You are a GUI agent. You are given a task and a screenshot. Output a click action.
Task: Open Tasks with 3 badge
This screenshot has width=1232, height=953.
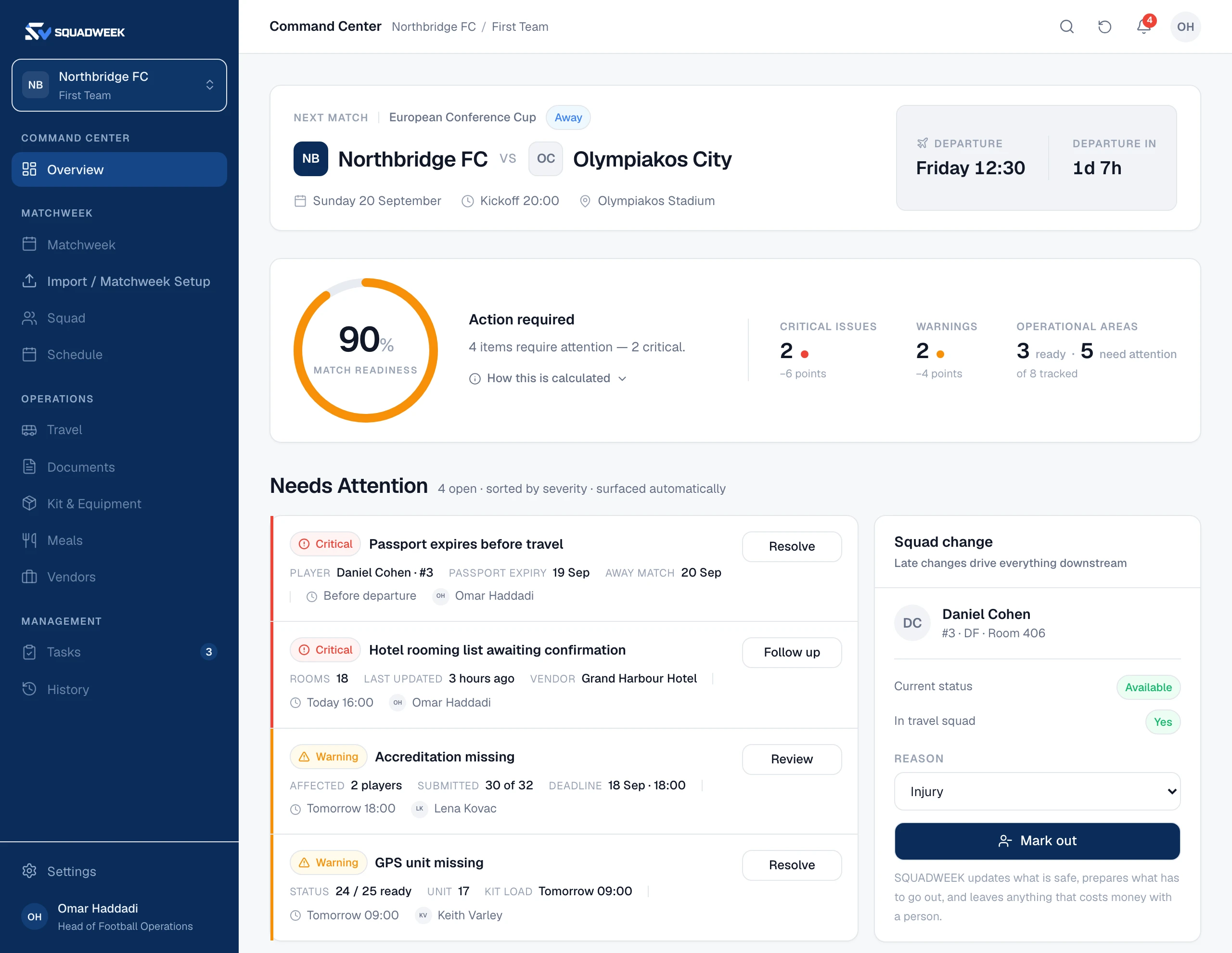(119, 652)
